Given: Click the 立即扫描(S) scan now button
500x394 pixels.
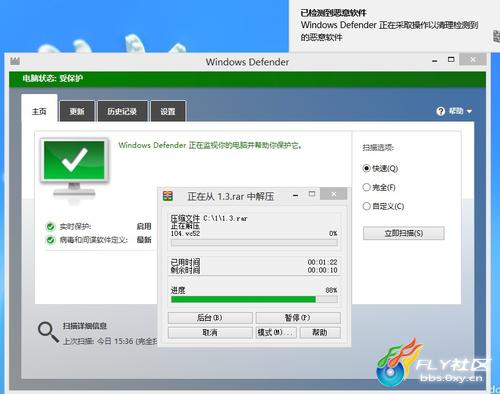Looking at the screenshot, I should [x=404, y=233].
